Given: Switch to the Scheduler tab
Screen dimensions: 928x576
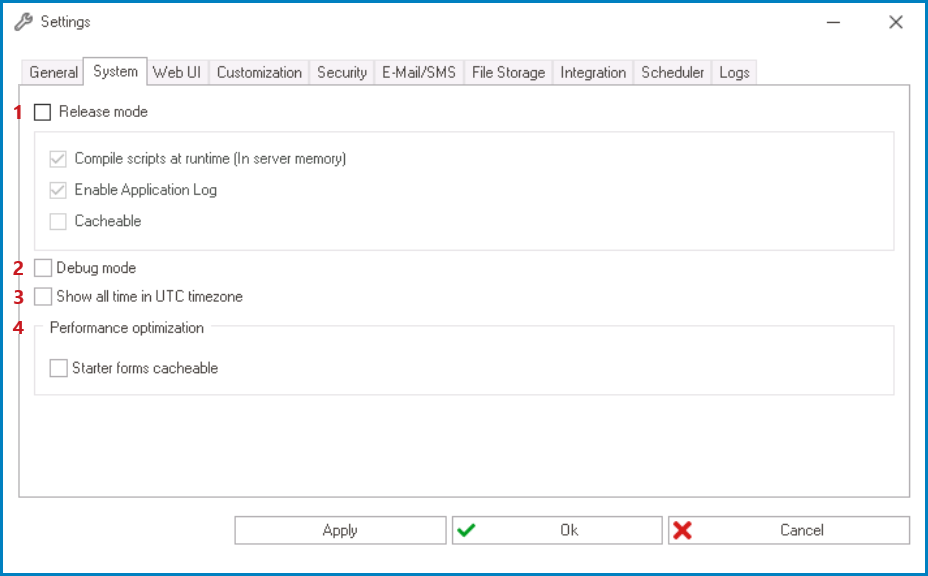Looking at the screenshot, I should (673, 73).
